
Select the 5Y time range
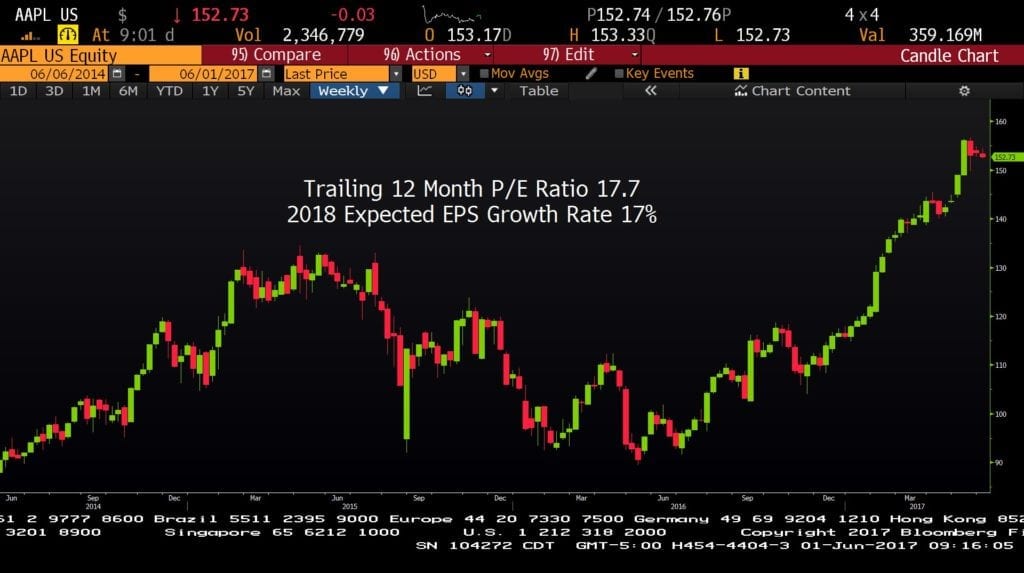246,91
